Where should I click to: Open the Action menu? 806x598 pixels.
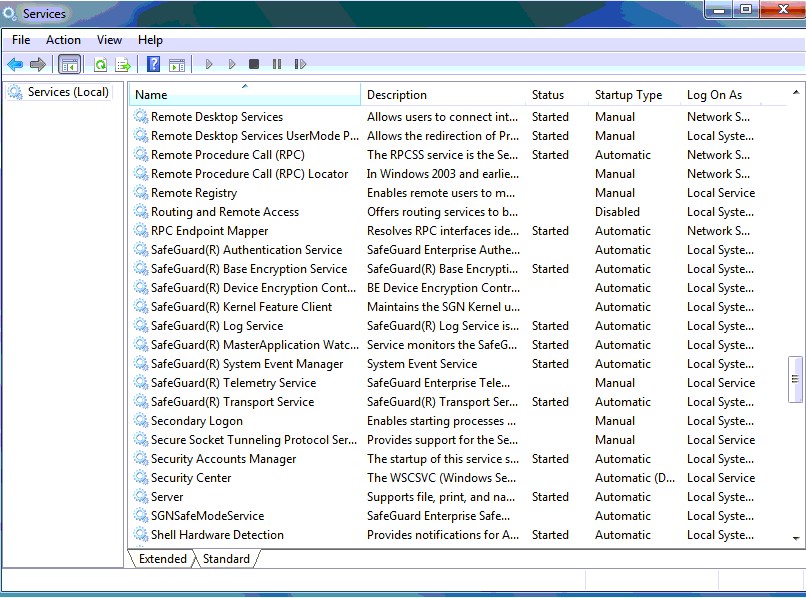point(63,40)
